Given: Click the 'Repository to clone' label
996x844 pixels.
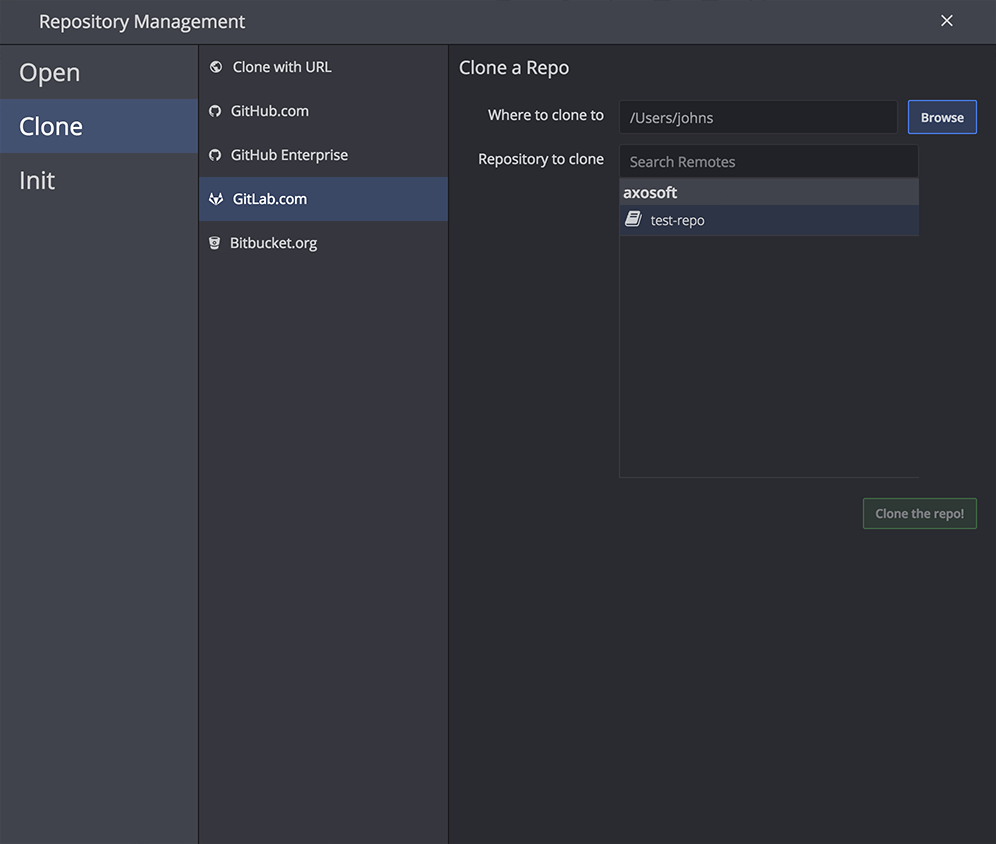Looking at the screenshot, I should [x=541, y=159].
